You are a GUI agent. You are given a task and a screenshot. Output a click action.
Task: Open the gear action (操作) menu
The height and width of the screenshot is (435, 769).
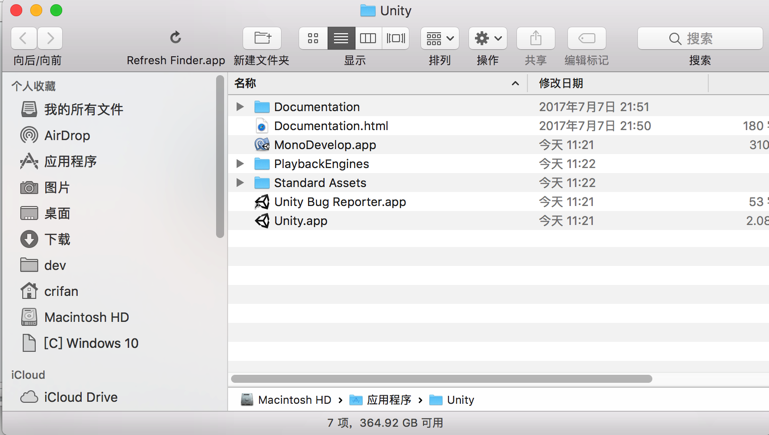[487, 38]
